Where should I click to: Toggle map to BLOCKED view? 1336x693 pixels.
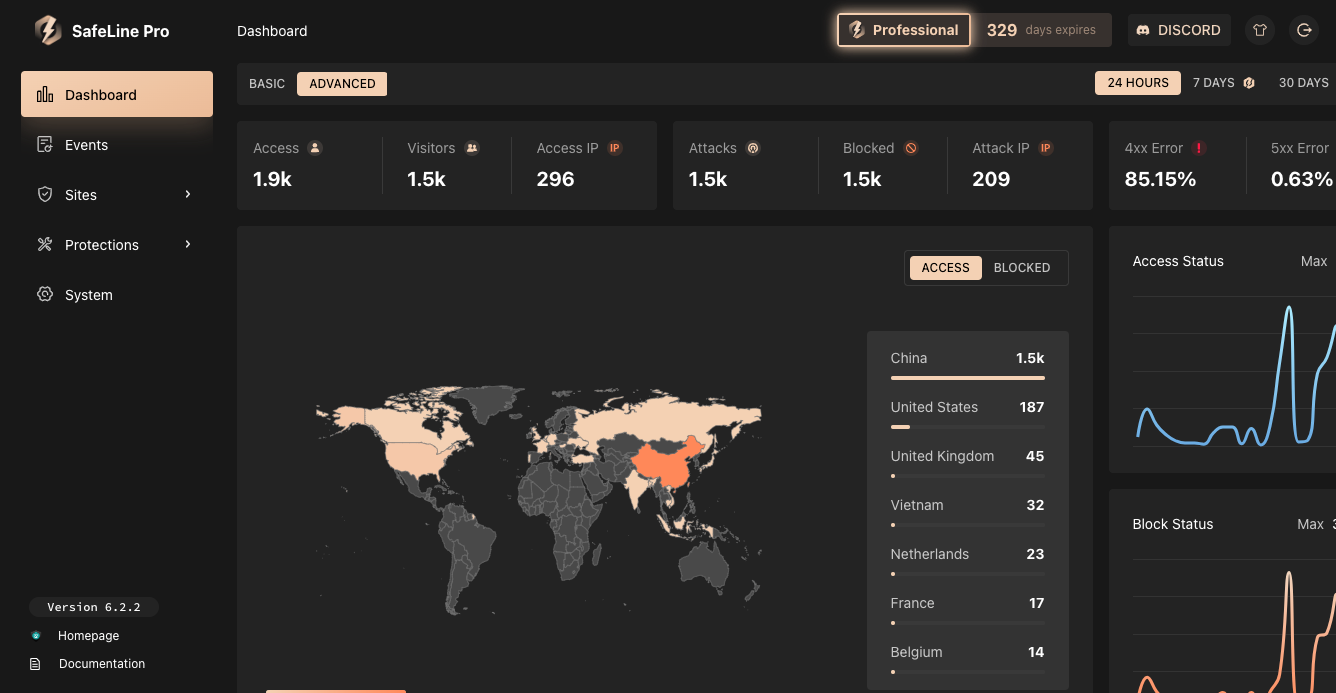tap(1022, 268)
